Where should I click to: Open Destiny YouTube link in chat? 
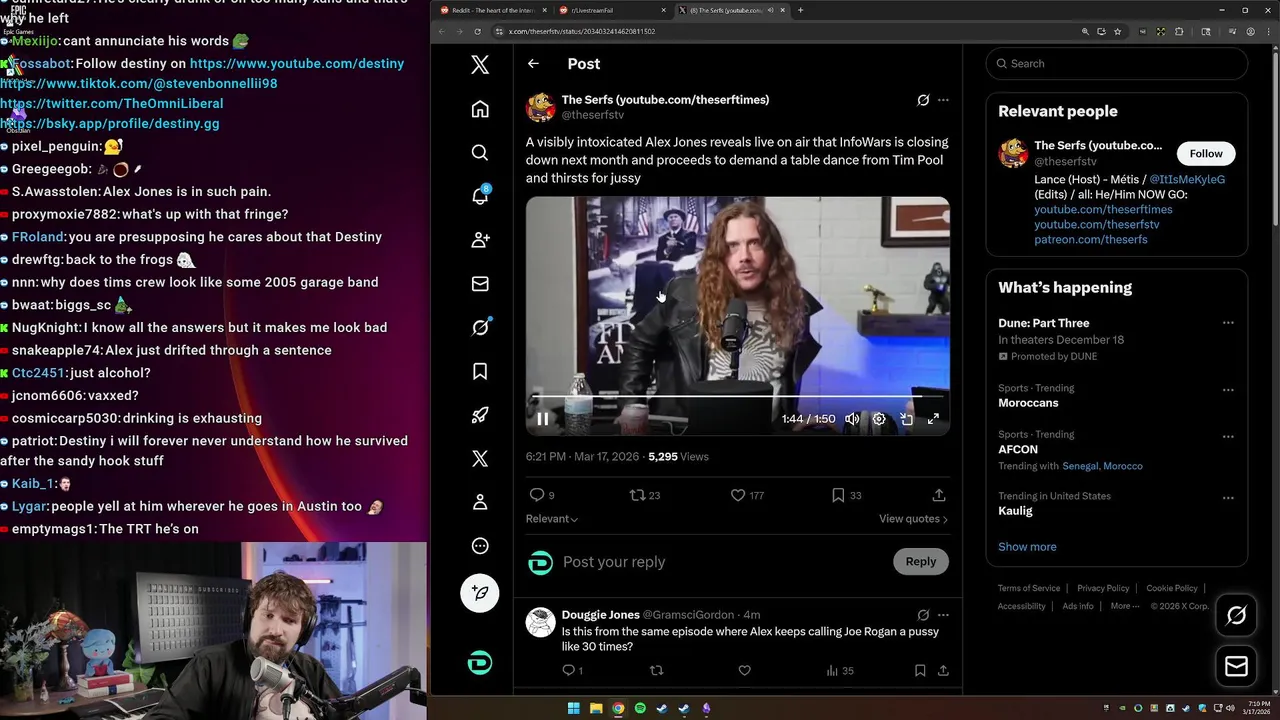(x=297, y=63)
